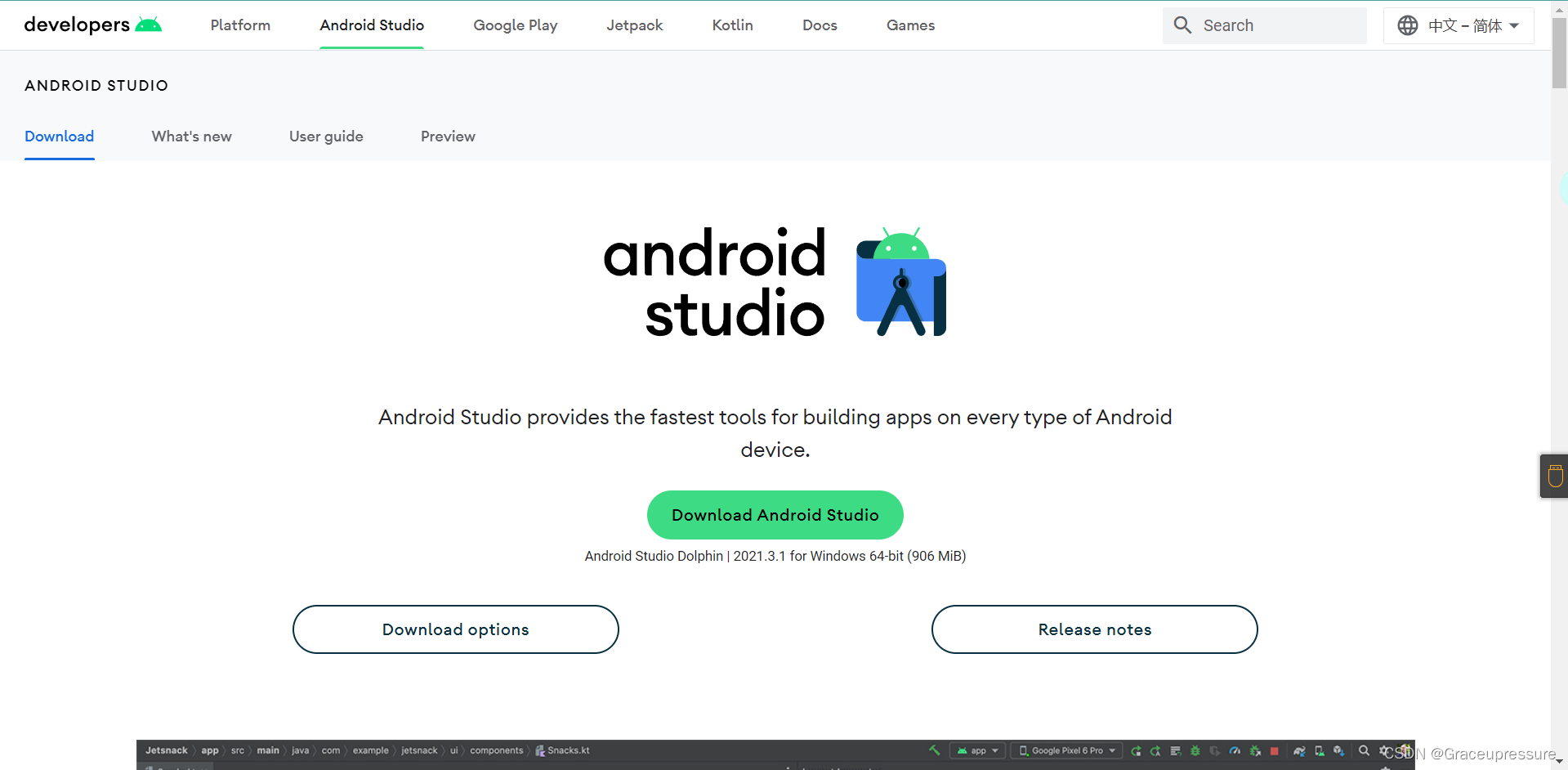Open the Docs menu
Image resolution: width=1568 pixels, height=770 pixels.
pos(820,25)
